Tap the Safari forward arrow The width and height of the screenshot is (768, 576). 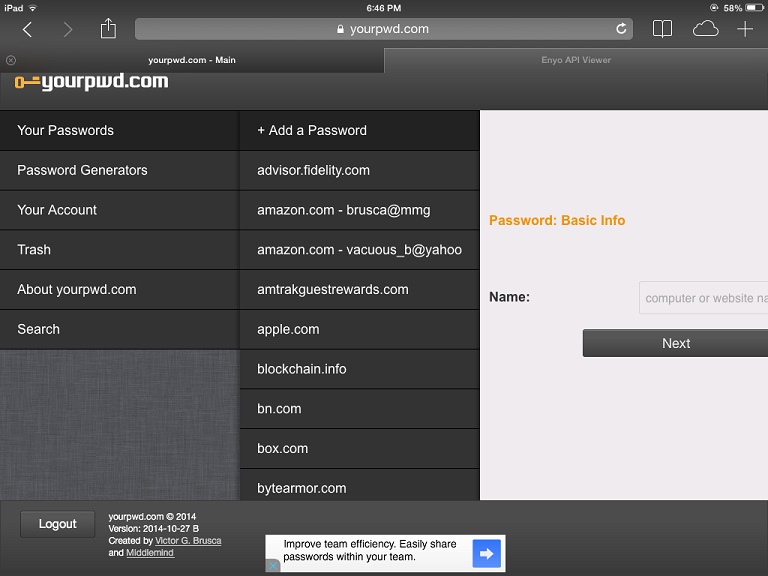68,29
